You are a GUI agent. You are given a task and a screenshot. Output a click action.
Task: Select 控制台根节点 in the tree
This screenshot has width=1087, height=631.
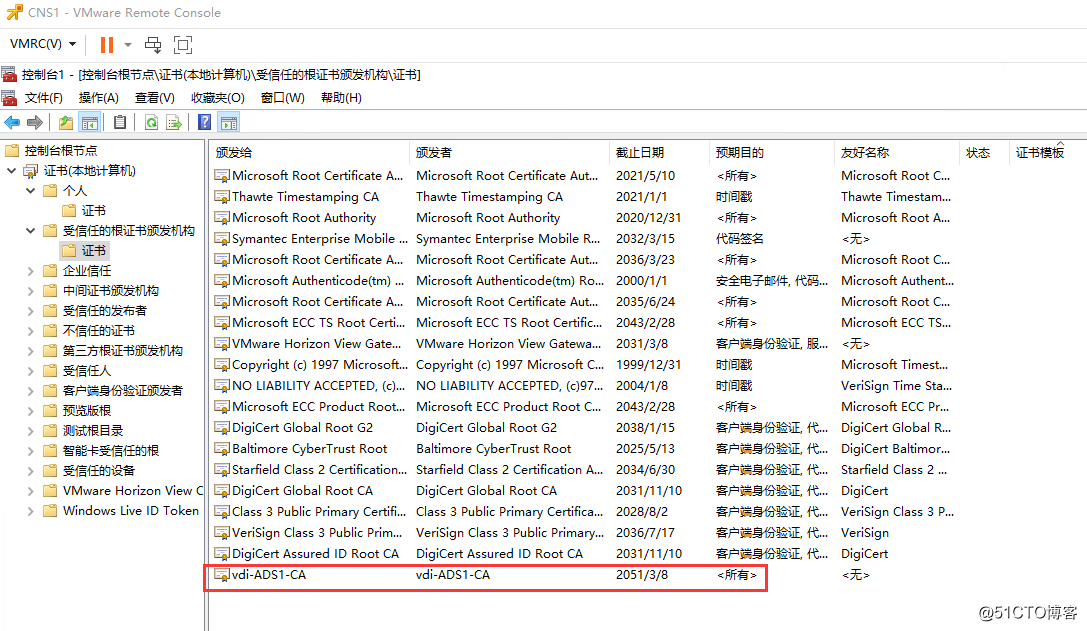60,150
